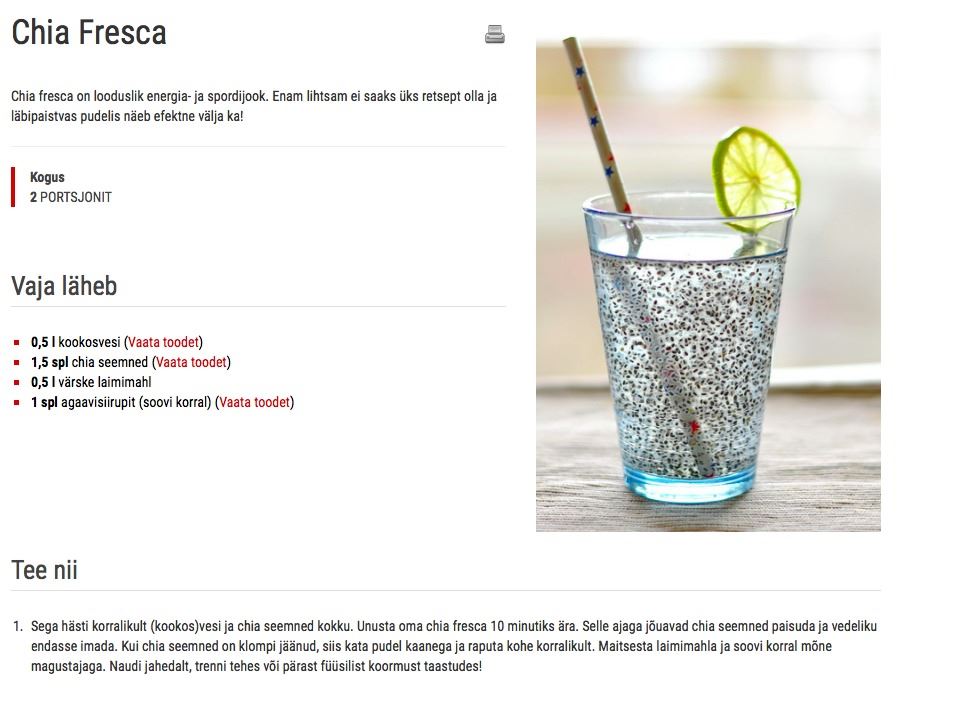Open Vaata toodet link for chia seemned
Image resolution: width=971 pixels, height=716 pixels.
click(191, 362)
